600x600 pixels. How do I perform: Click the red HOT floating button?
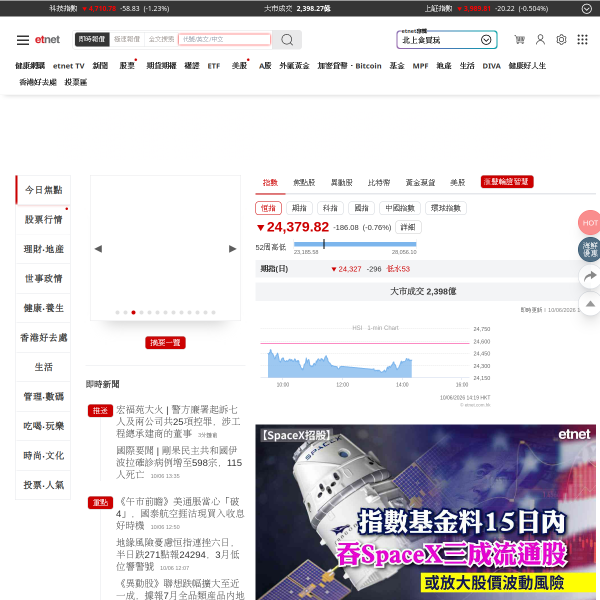(589, 222)
